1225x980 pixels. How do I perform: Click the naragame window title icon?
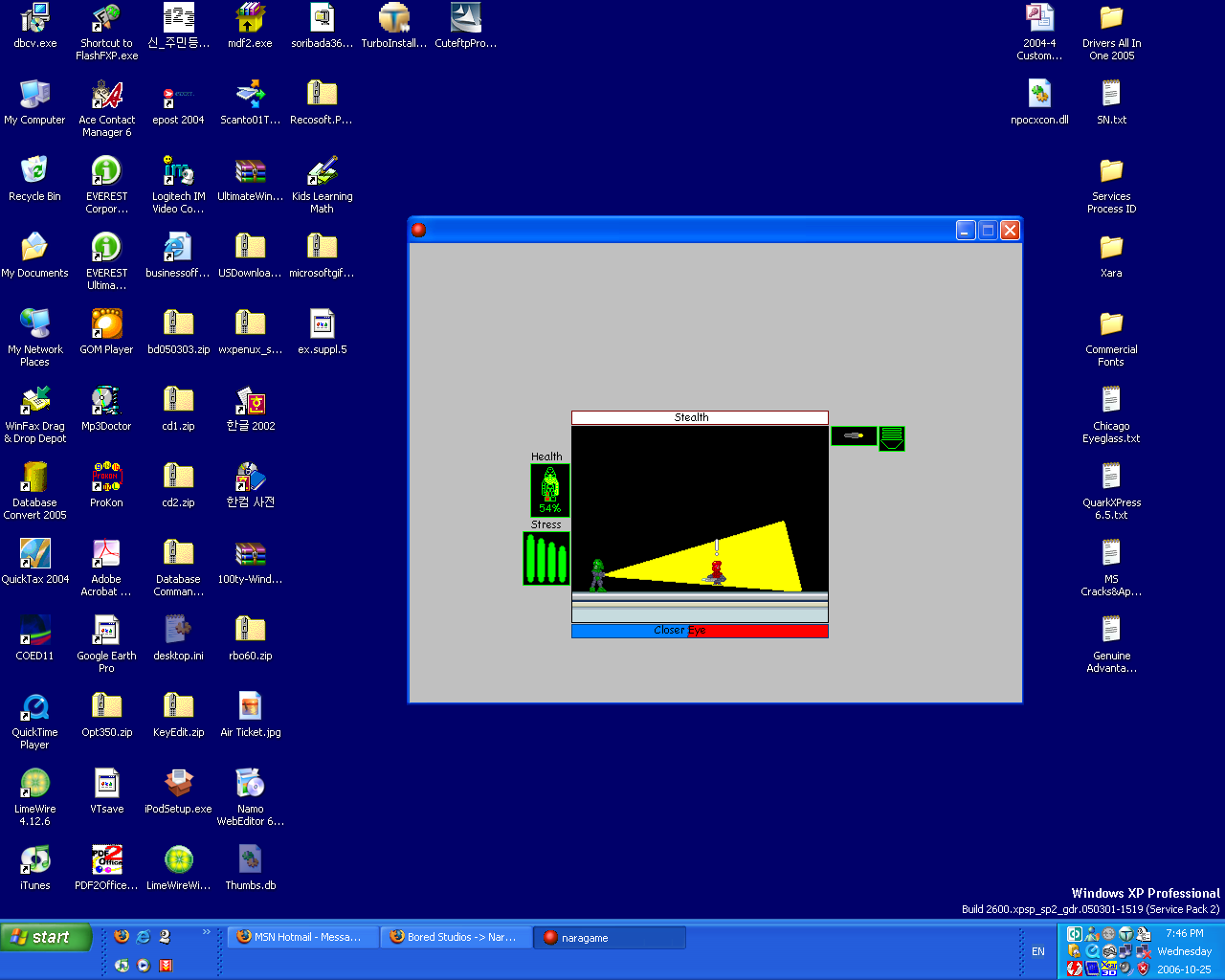418,230
